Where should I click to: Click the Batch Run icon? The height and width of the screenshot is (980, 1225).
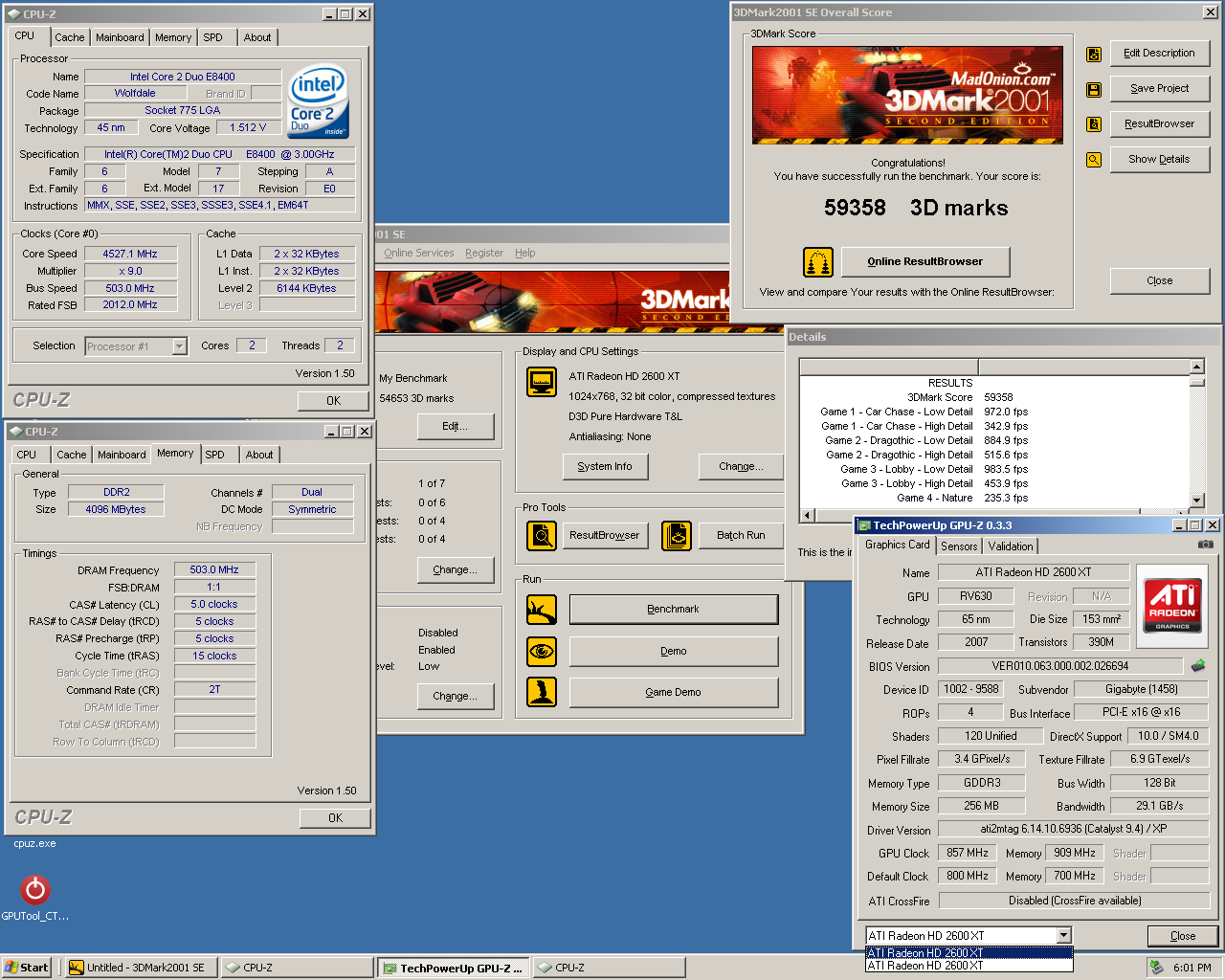[677, 535]
